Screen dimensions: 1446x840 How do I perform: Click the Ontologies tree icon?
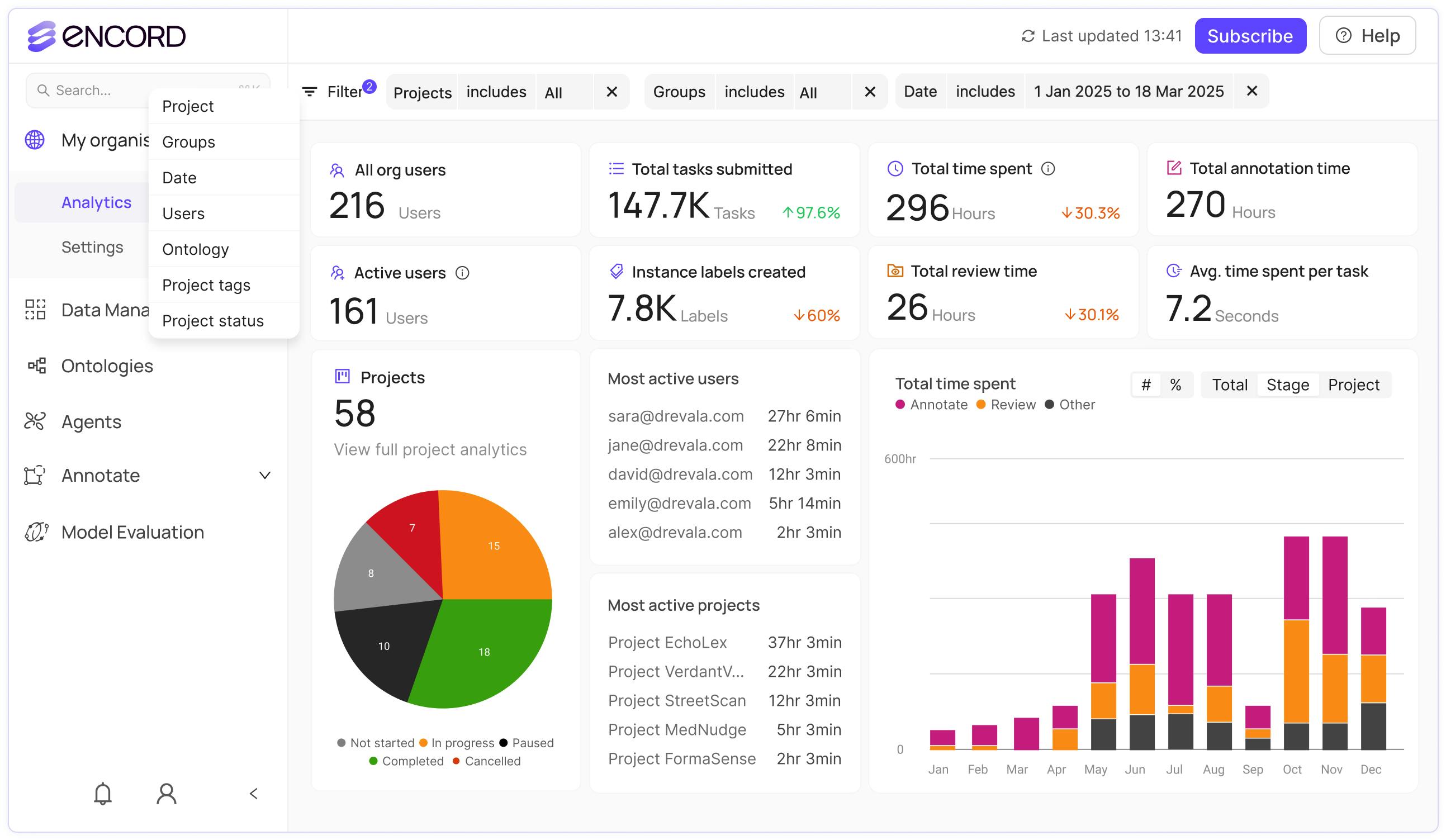coord(37,366)
